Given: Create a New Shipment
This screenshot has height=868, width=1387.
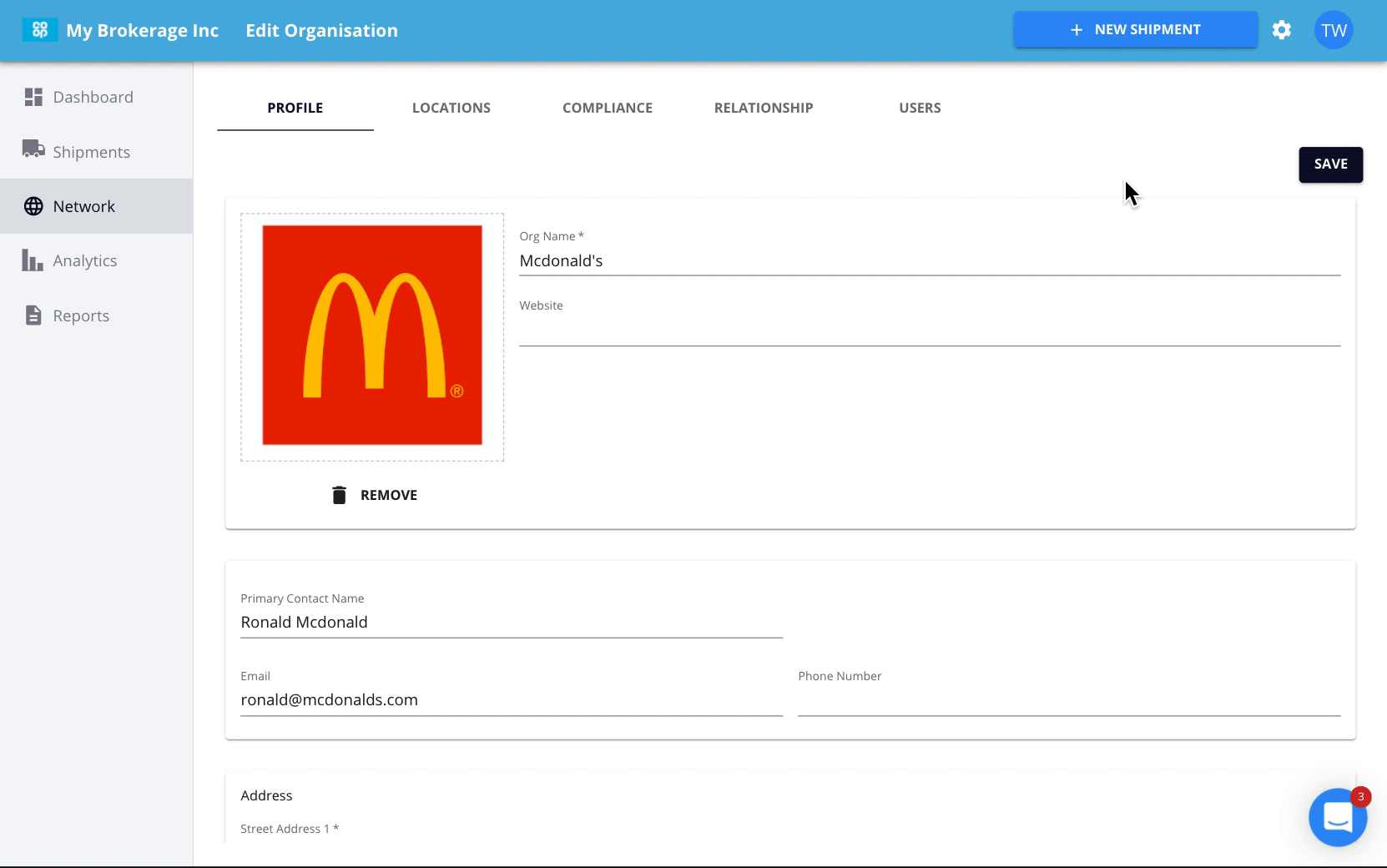Looking at the screenshot, I should (x=1136, y=29).
